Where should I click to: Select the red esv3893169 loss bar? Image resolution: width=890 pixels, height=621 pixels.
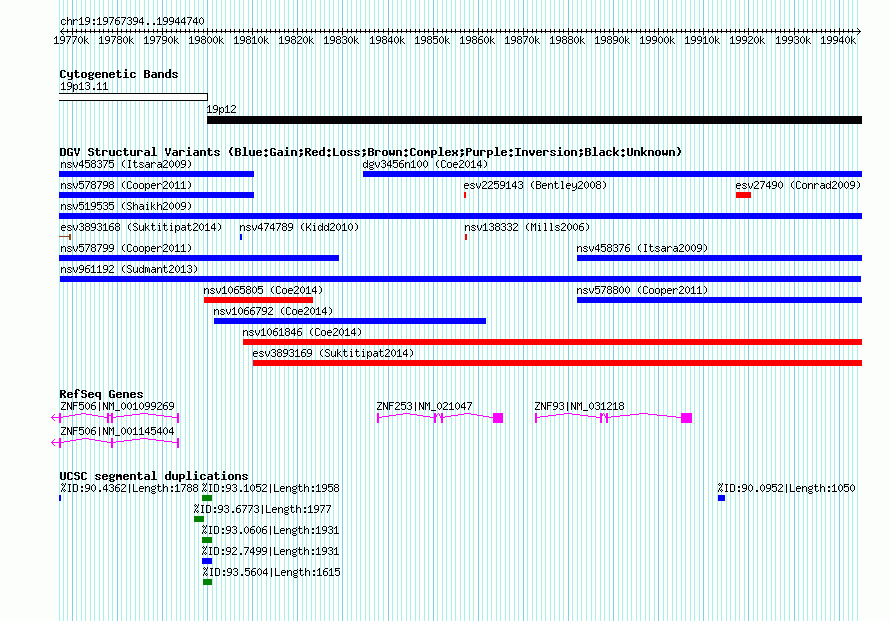click(557, 363)
